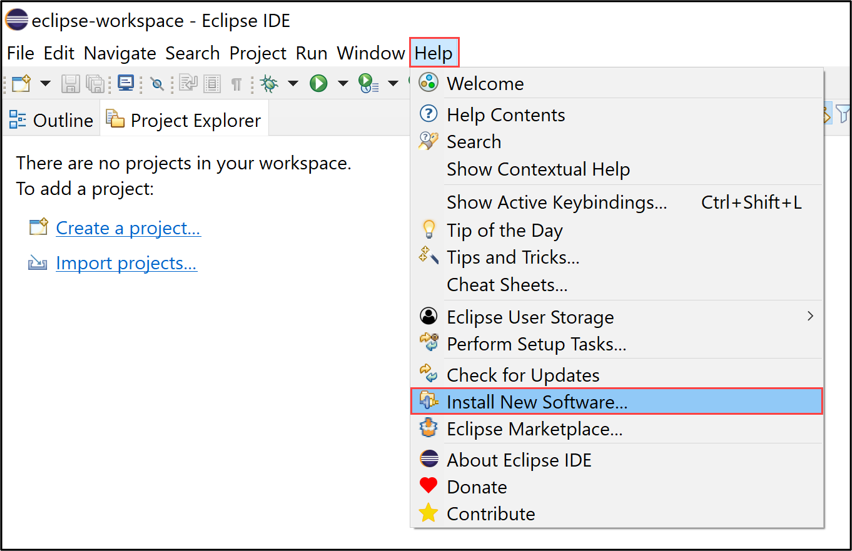Switch to the Project Explorer tab
852x551 pixels.
tap(184, 120)
